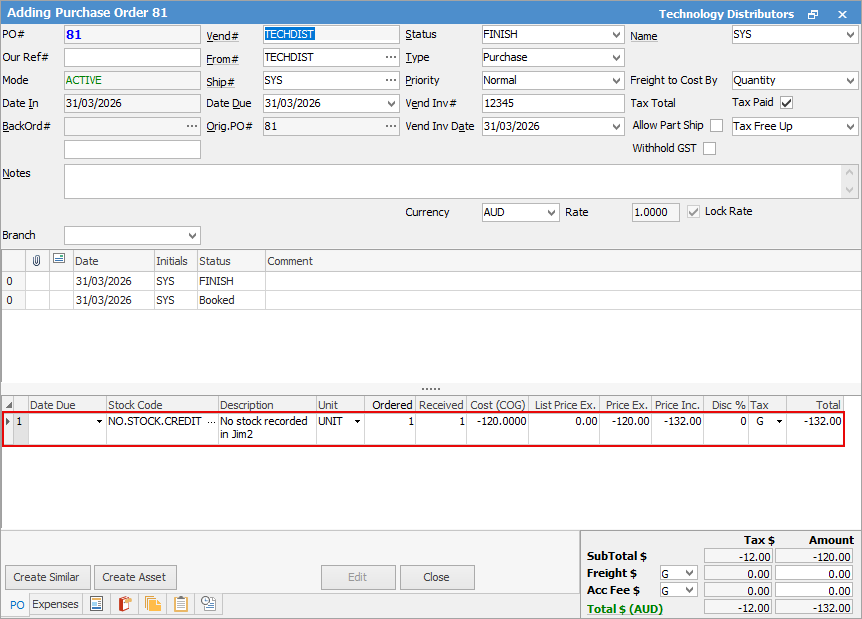Tick the Withhold GST checkbox

coord(709,149)
